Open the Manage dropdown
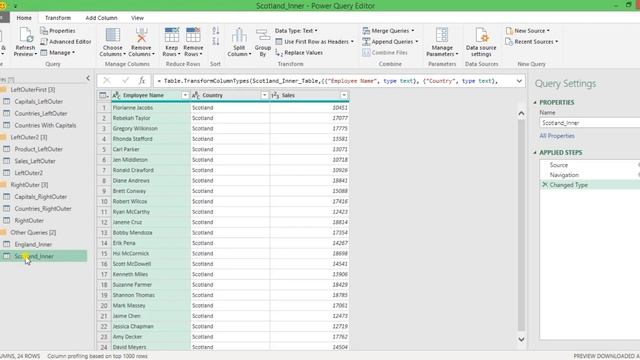 tap(58, 53)
